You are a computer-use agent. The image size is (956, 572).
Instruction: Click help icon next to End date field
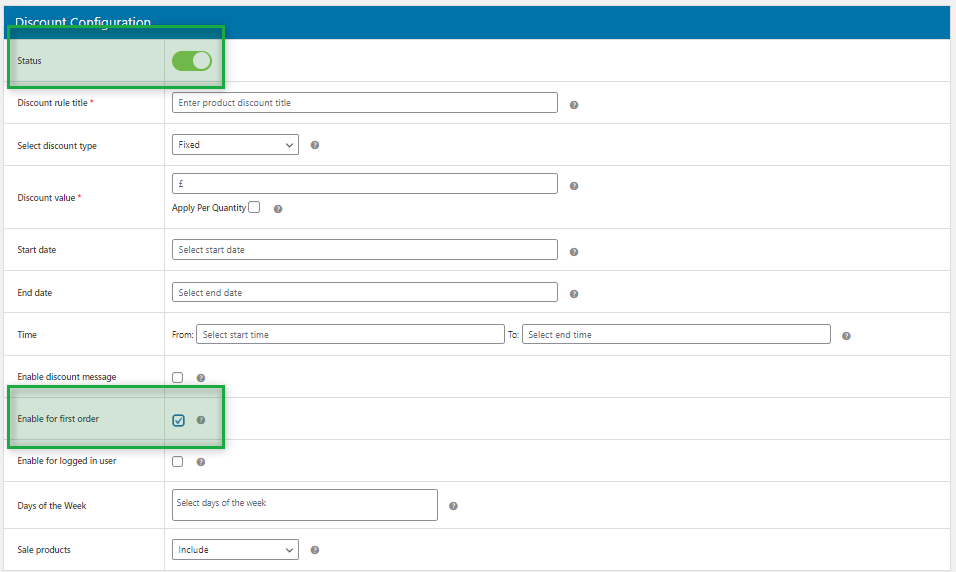(x=574, y=294)
